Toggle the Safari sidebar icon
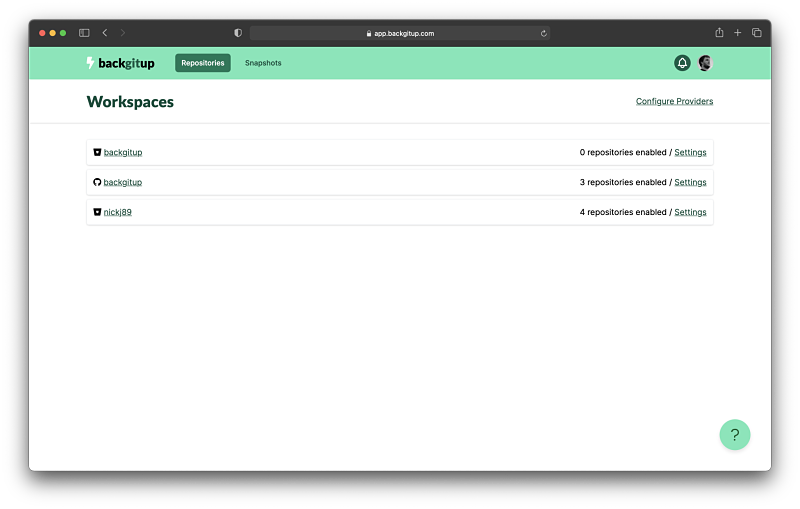Viewport: 800px width, 509px height. [84, 33]
